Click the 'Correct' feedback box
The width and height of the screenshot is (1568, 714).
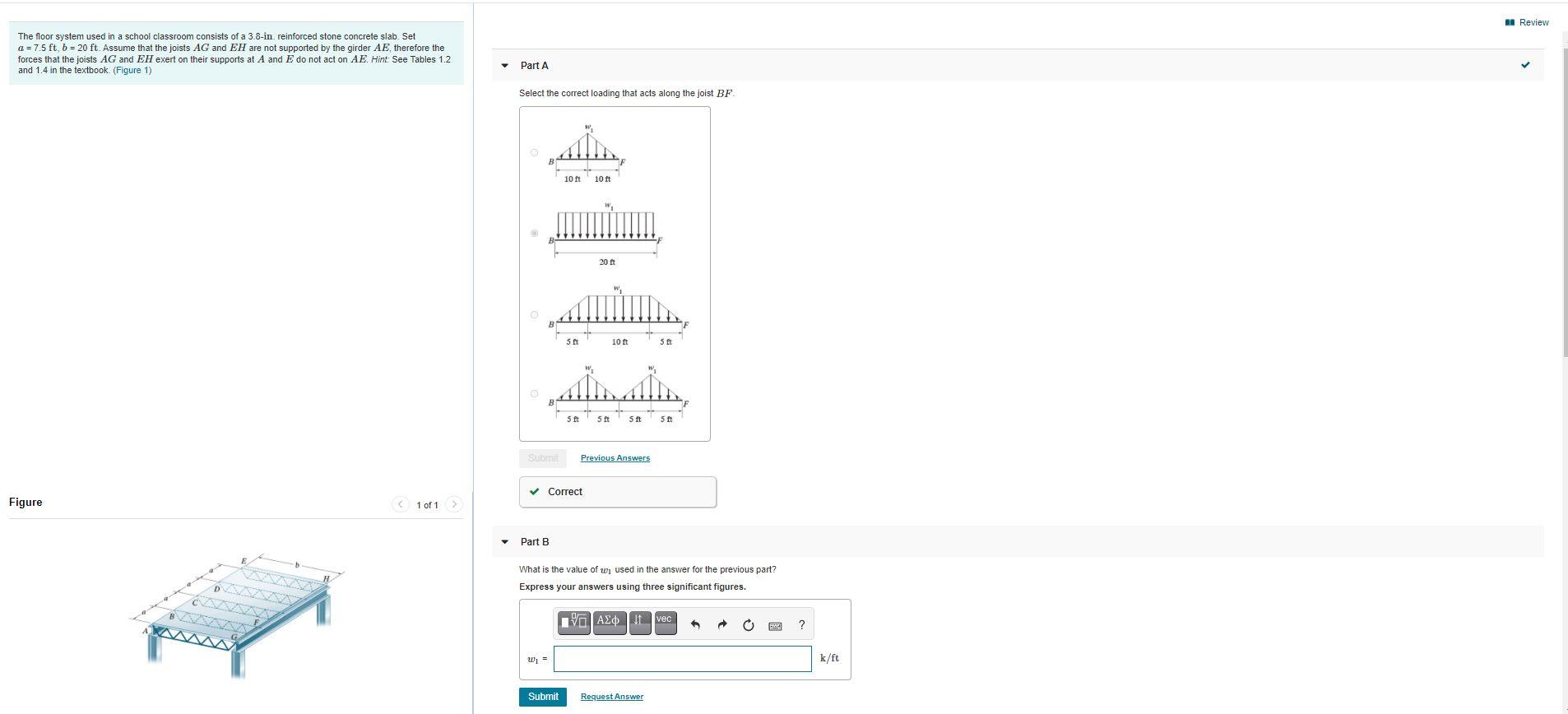[618, 492]
